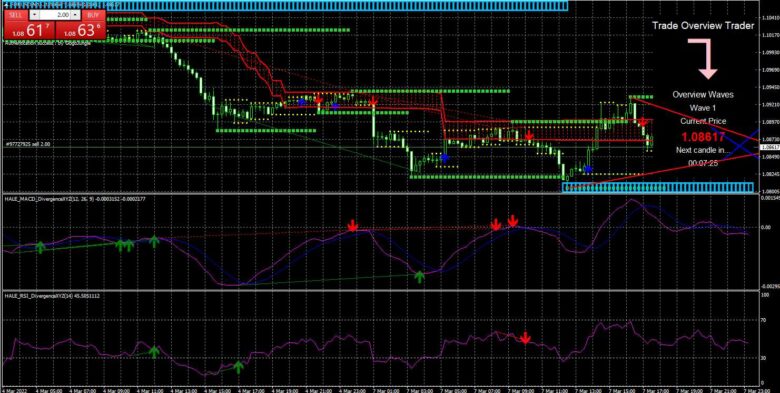The image size is (780, 393).
Task: Click the 1.08617 current price marker on scale
Action: click(770, 148)
